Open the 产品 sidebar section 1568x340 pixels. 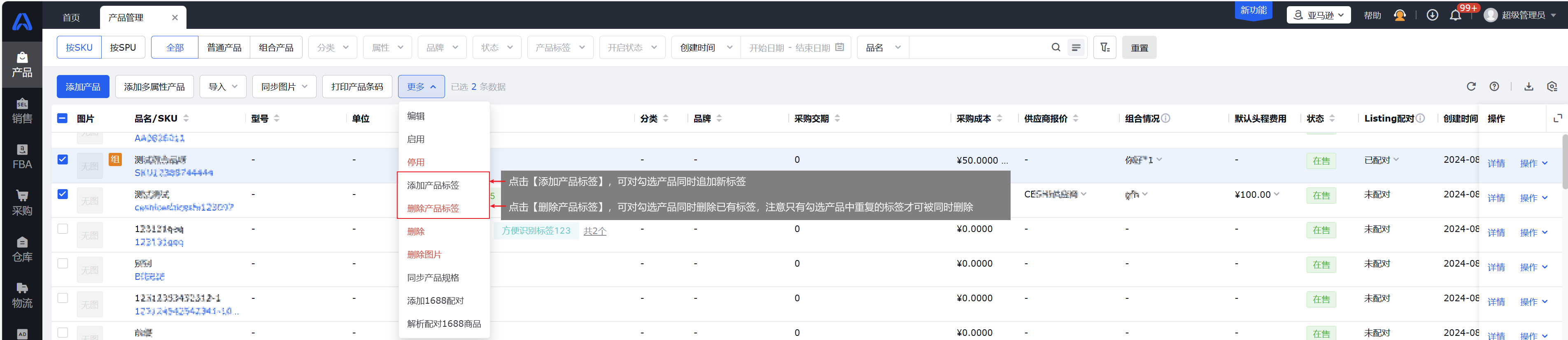[x=22, y=65]
